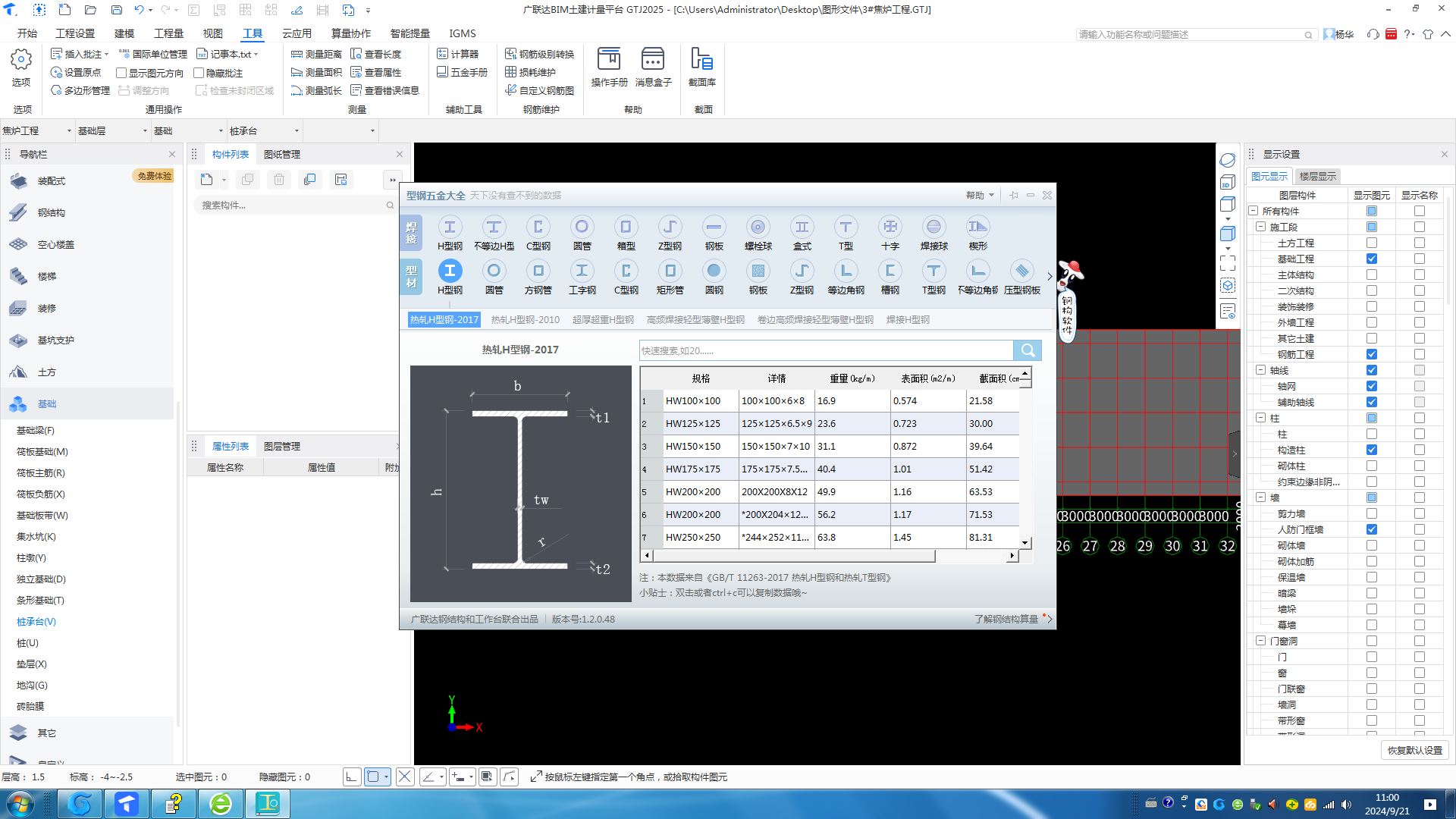
Task: Open the 截面库 section library
Action: pyautogui.click(x=702, y=67)
